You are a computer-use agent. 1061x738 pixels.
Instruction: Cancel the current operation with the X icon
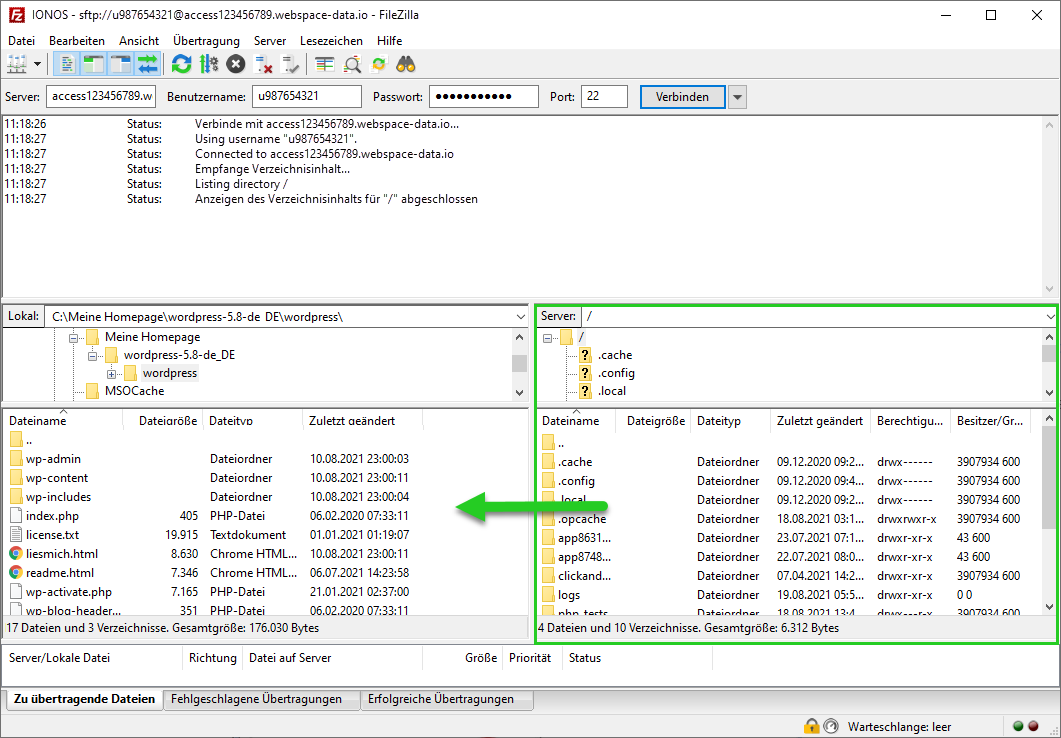(235, 64)
